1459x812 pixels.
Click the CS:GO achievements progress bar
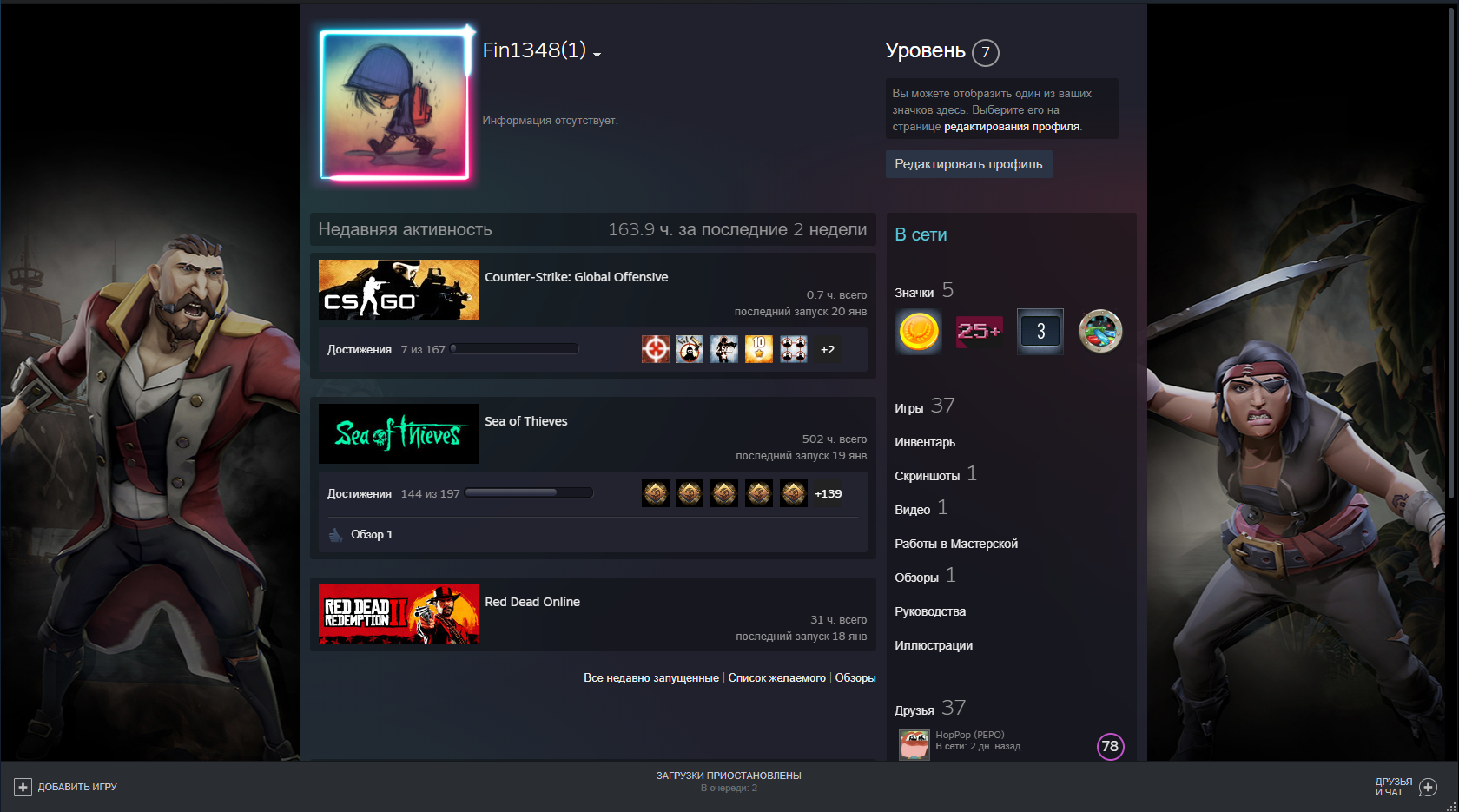[x=514, y=349]
